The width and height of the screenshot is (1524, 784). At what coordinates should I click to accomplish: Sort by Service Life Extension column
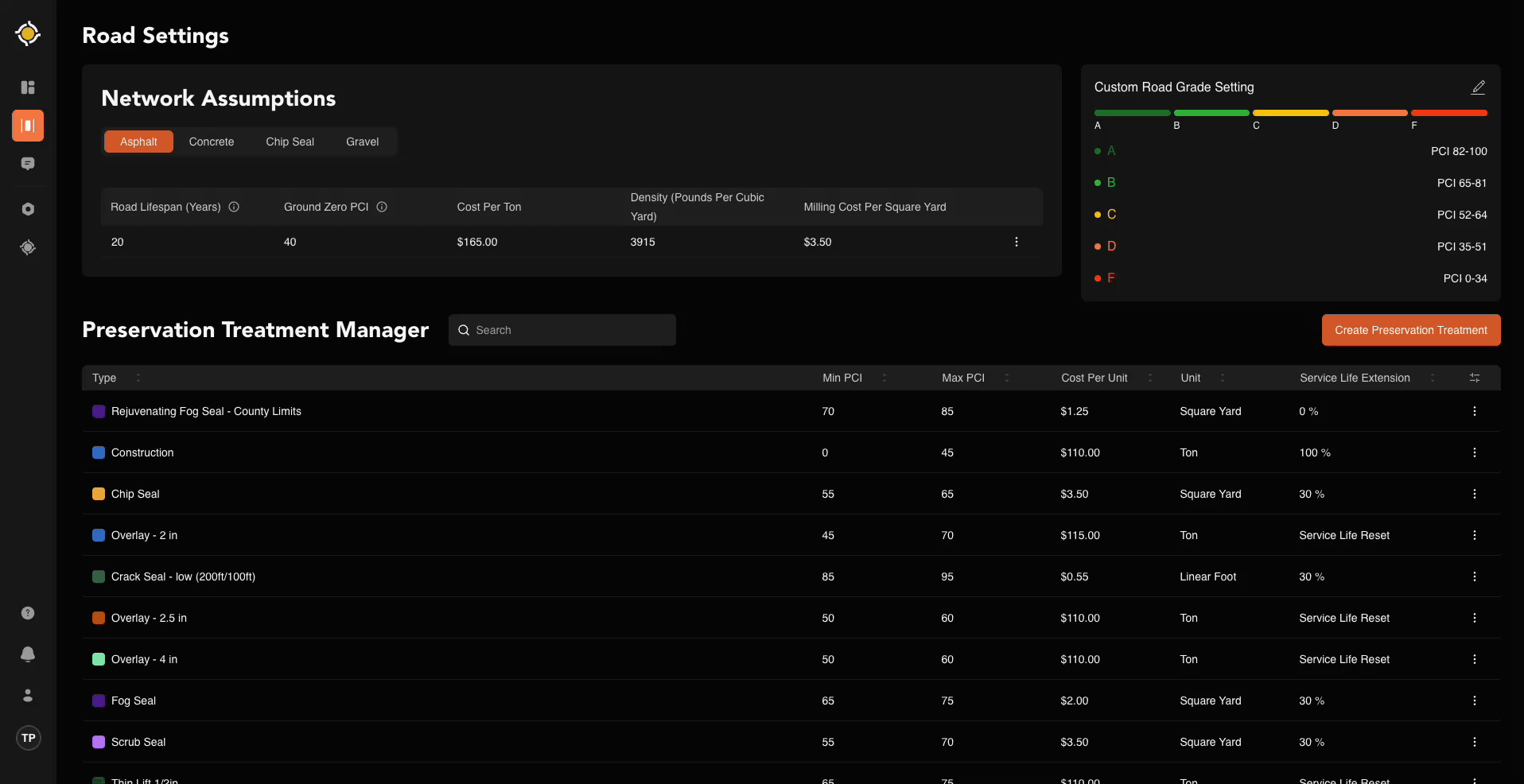tap(1432, 378)
